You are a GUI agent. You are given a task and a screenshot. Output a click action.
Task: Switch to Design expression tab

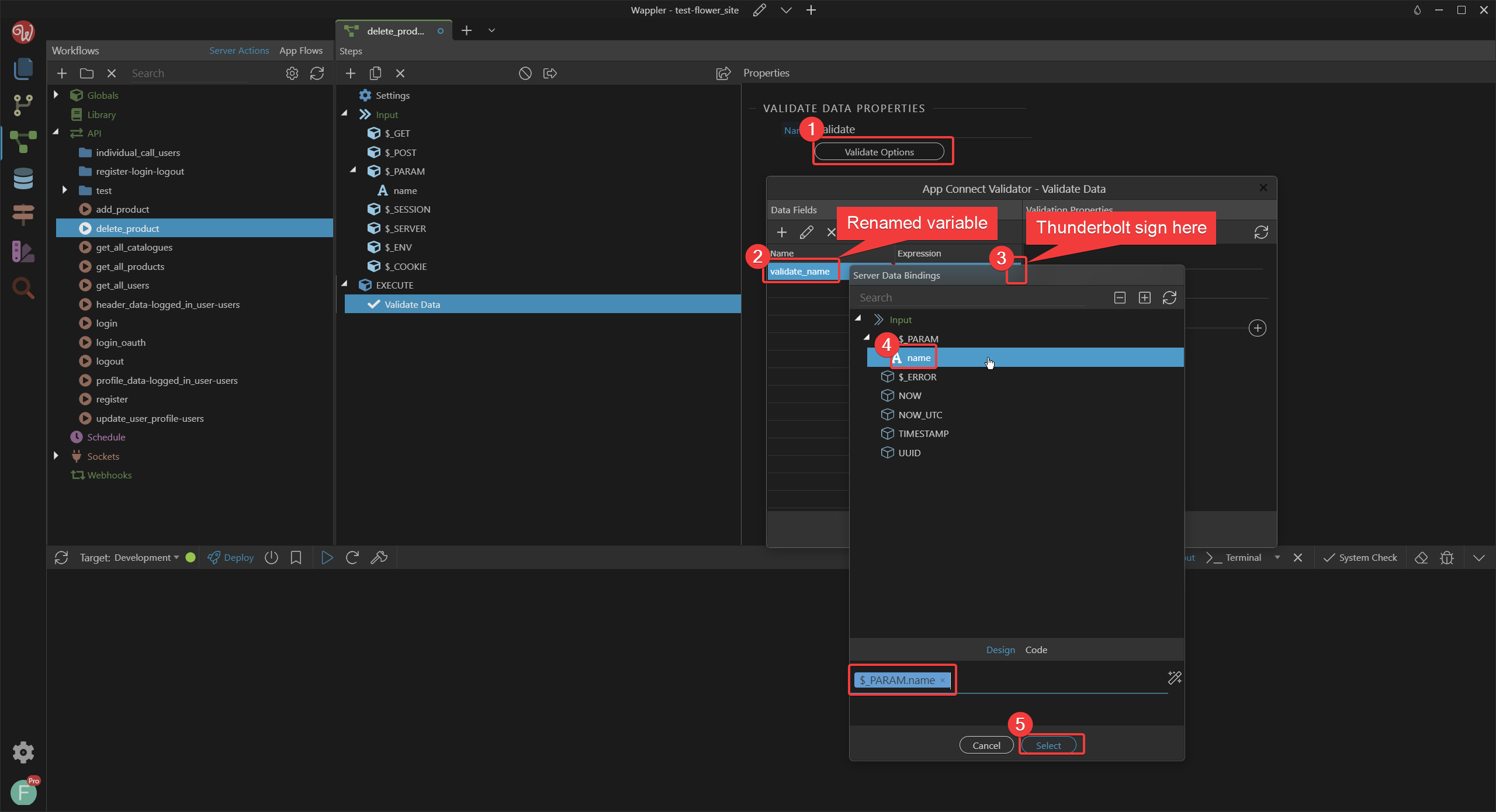[x=1000, y=650]
